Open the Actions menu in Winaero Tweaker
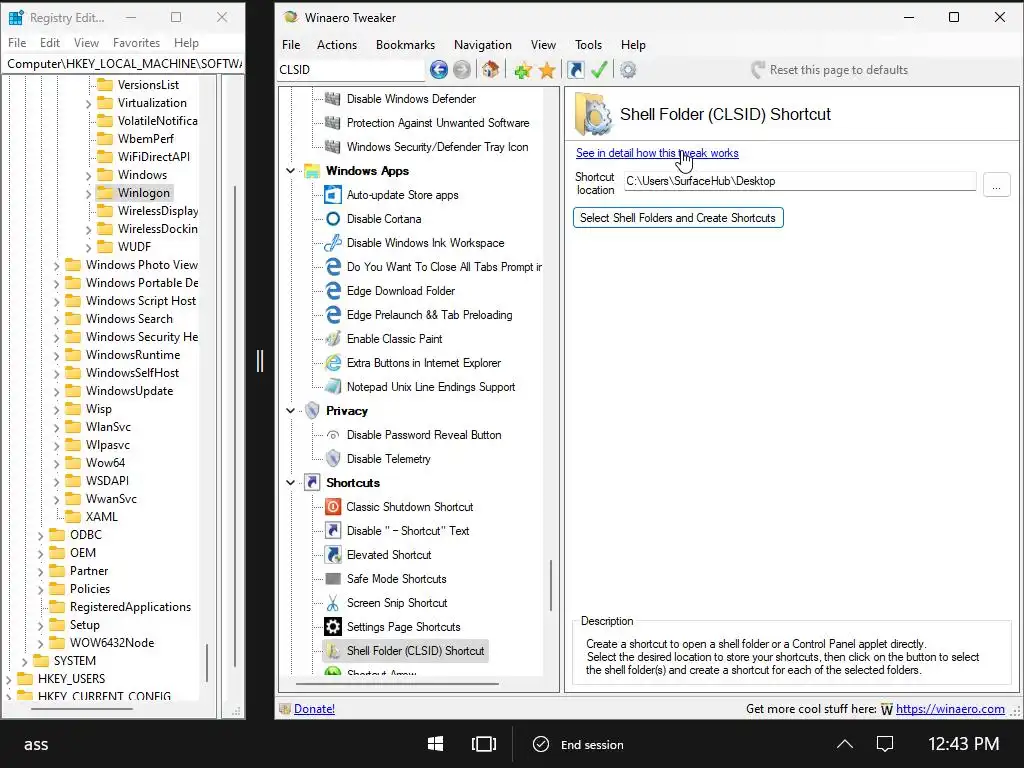 (x=337, y=44)
